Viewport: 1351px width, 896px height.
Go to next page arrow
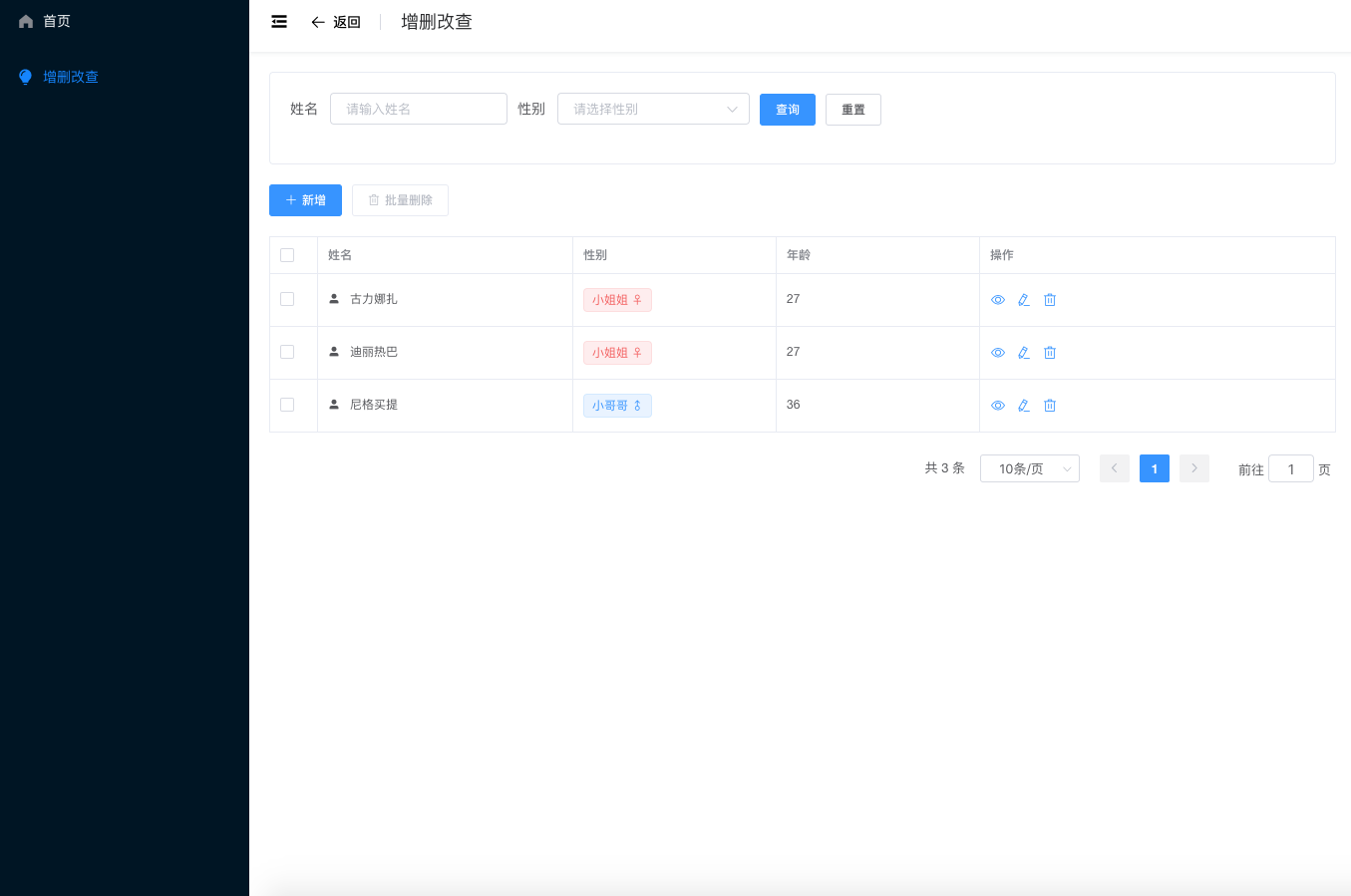pos(1194,468)
